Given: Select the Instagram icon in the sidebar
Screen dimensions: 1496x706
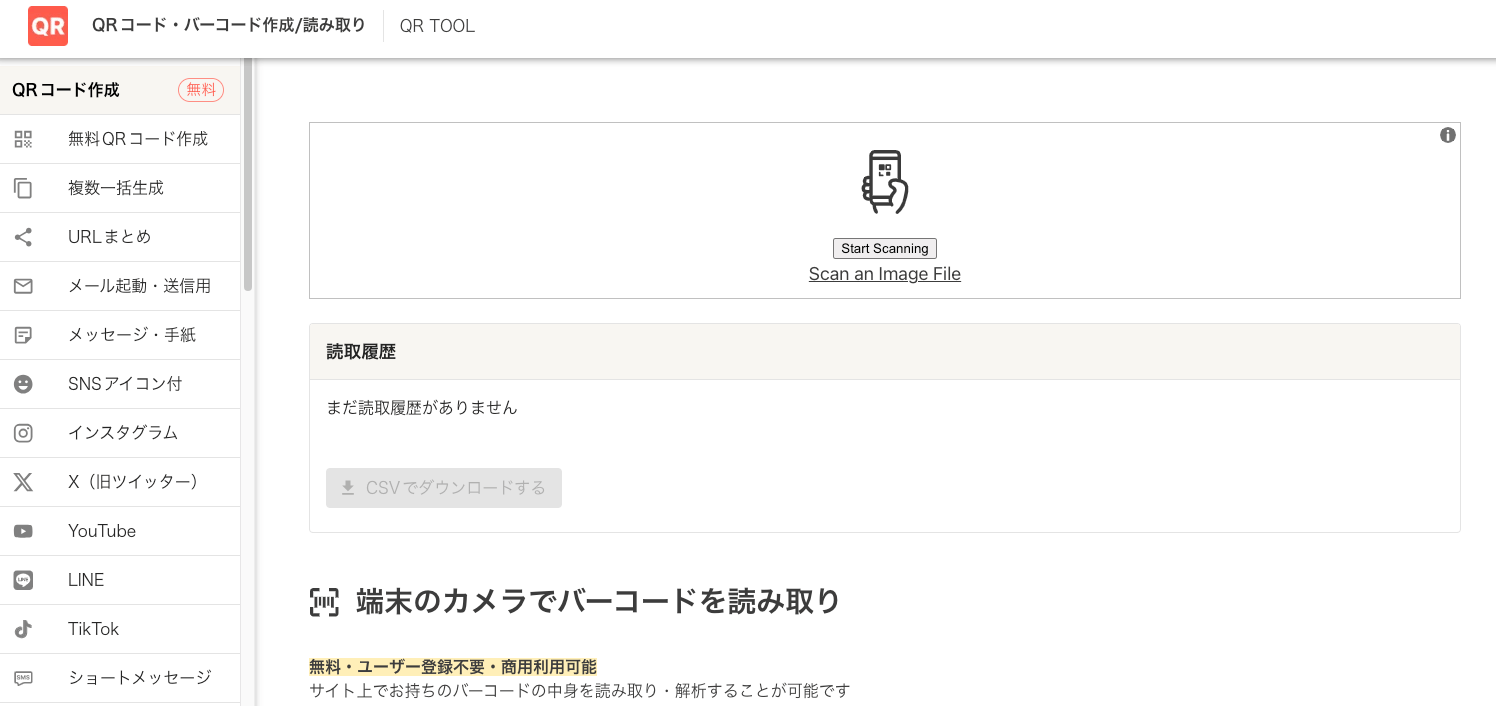Looking at the screenshot, I should click(x=23, y=433).
